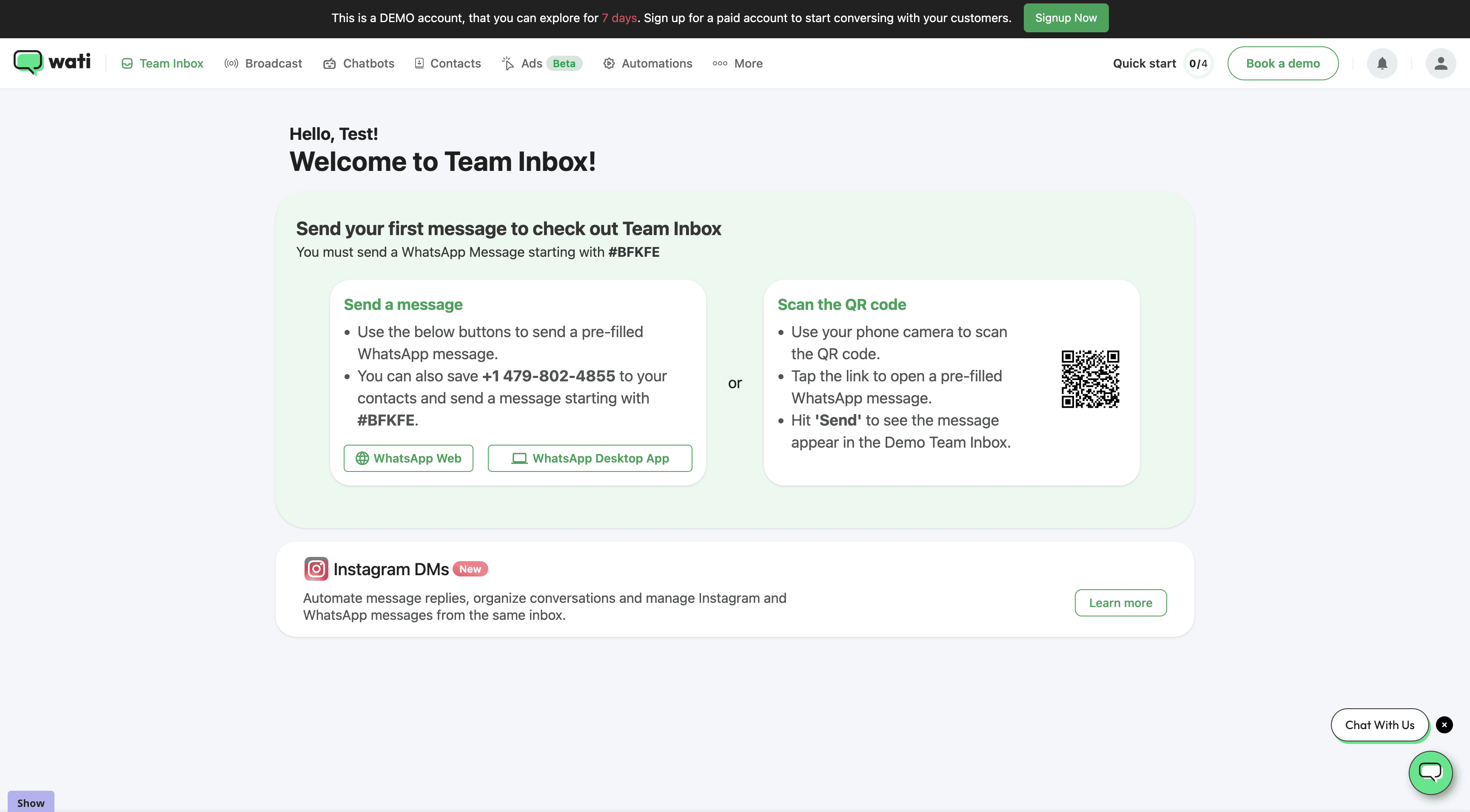Screen dimensions: 1470x812
Task: Open the Chatbots menu item
Action: tap(359, 63)
